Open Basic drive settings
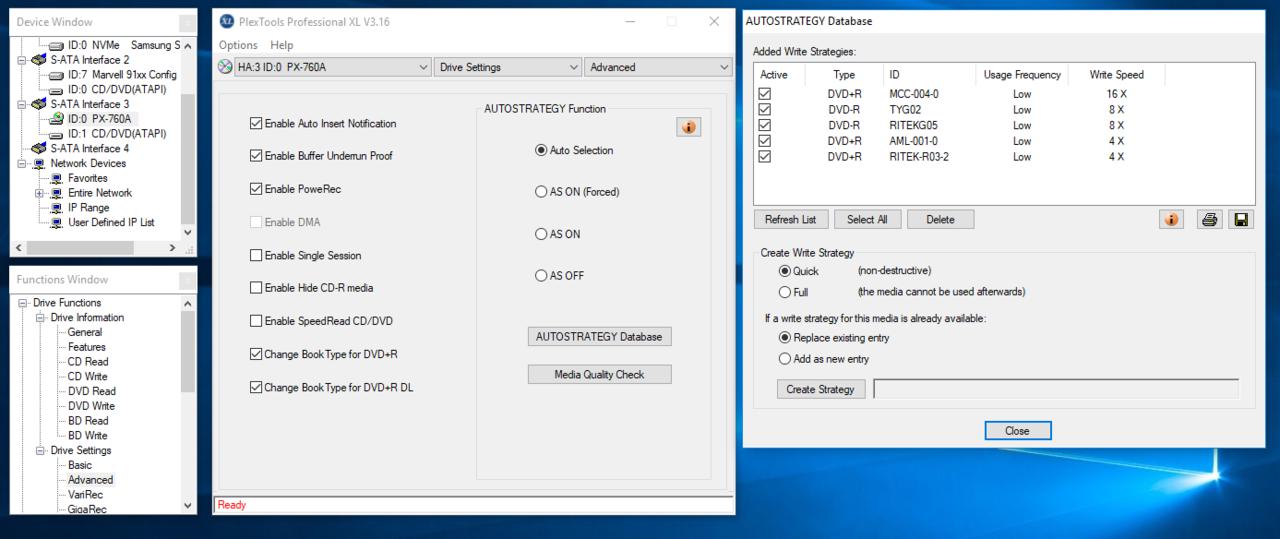This screenshot has width=1280, height=539. point(80,465)
